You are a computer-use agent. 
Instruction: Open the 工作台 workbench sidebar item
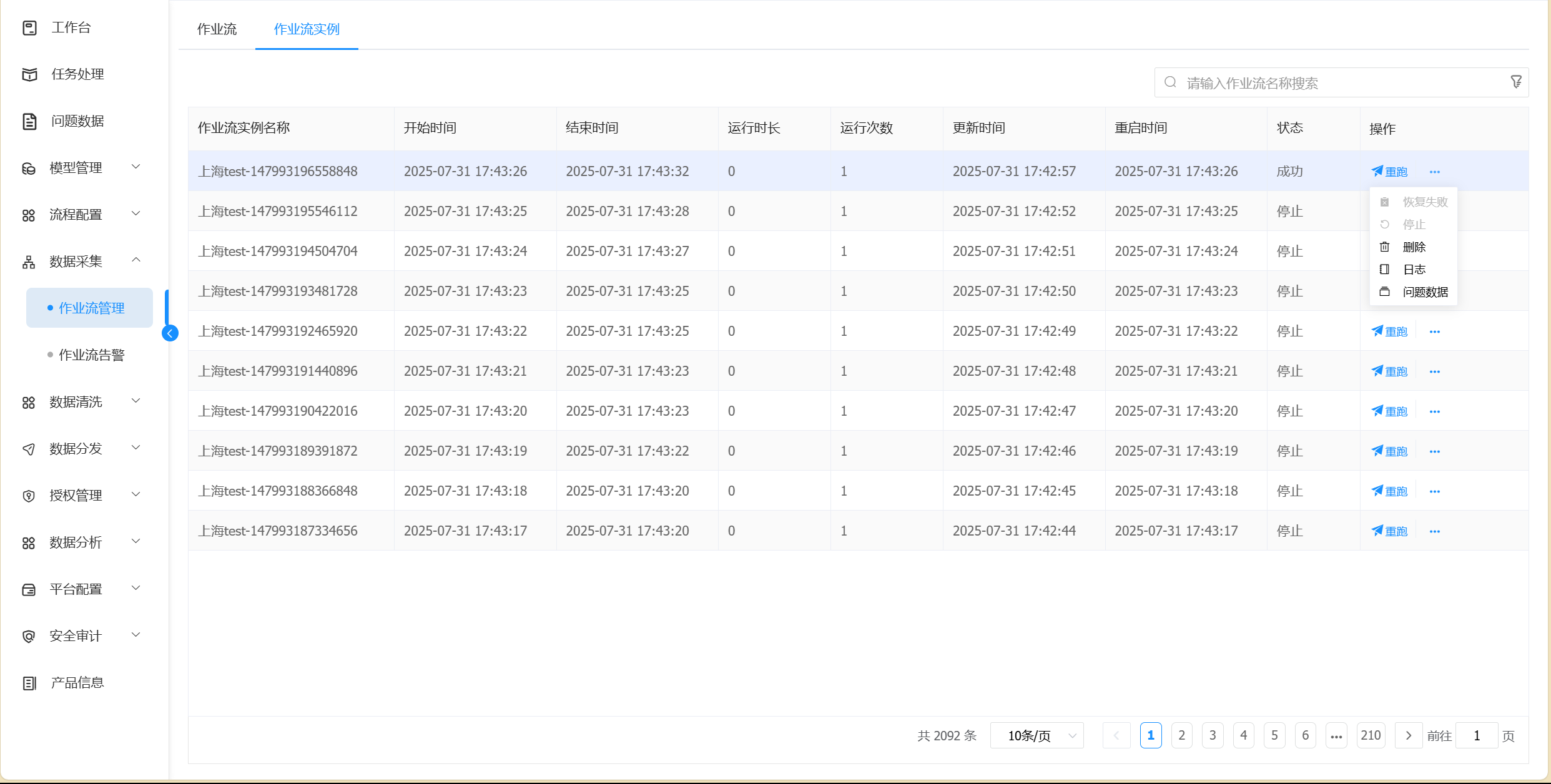(x=71, y=27)
